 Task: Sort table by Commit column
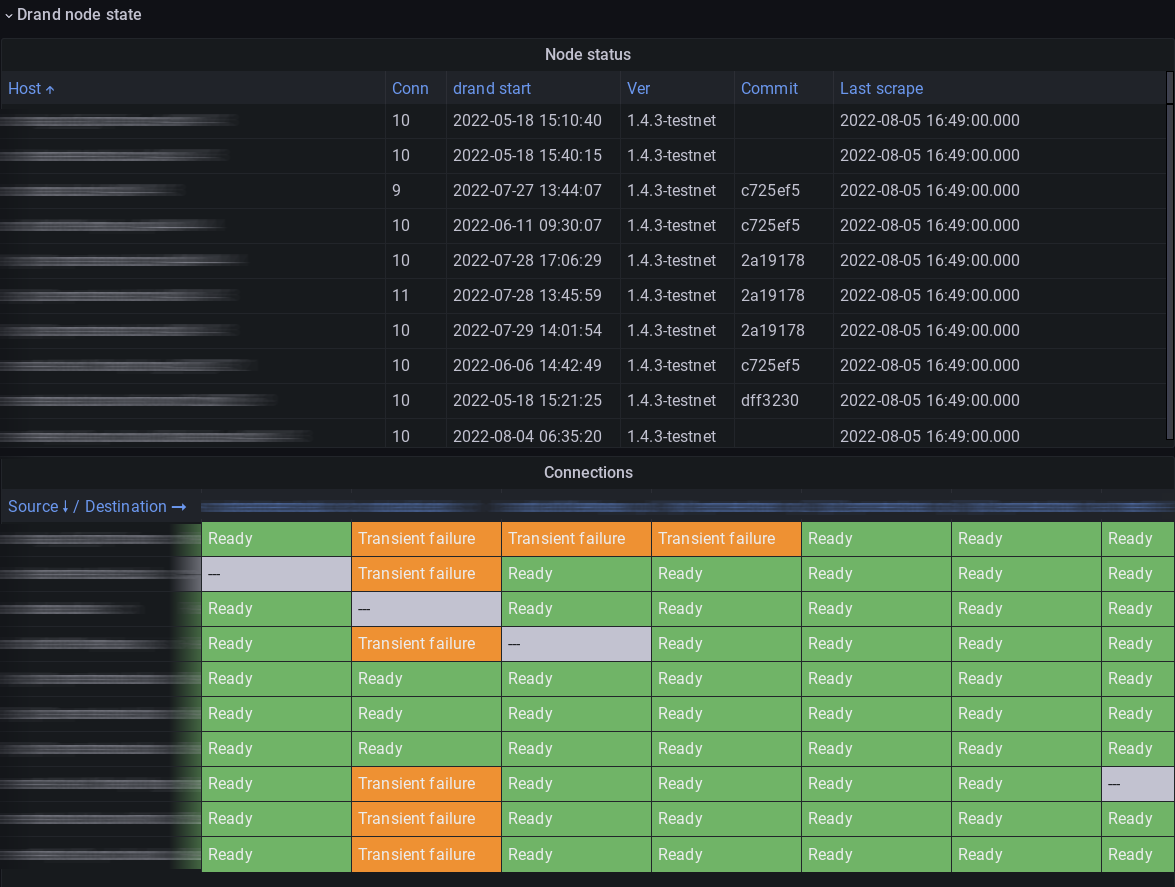[769, 88]
